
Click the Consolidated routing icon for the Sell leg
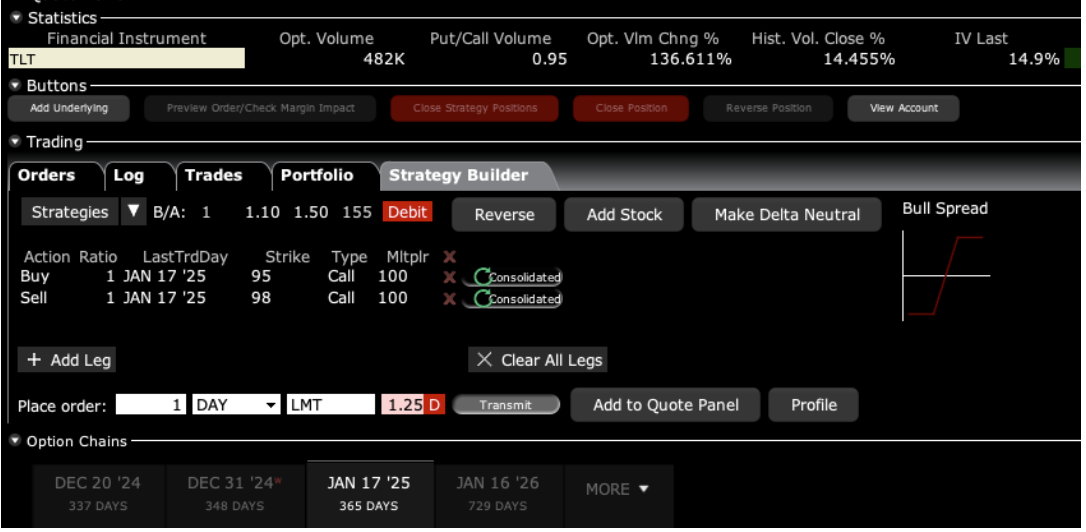pos(484,298)
